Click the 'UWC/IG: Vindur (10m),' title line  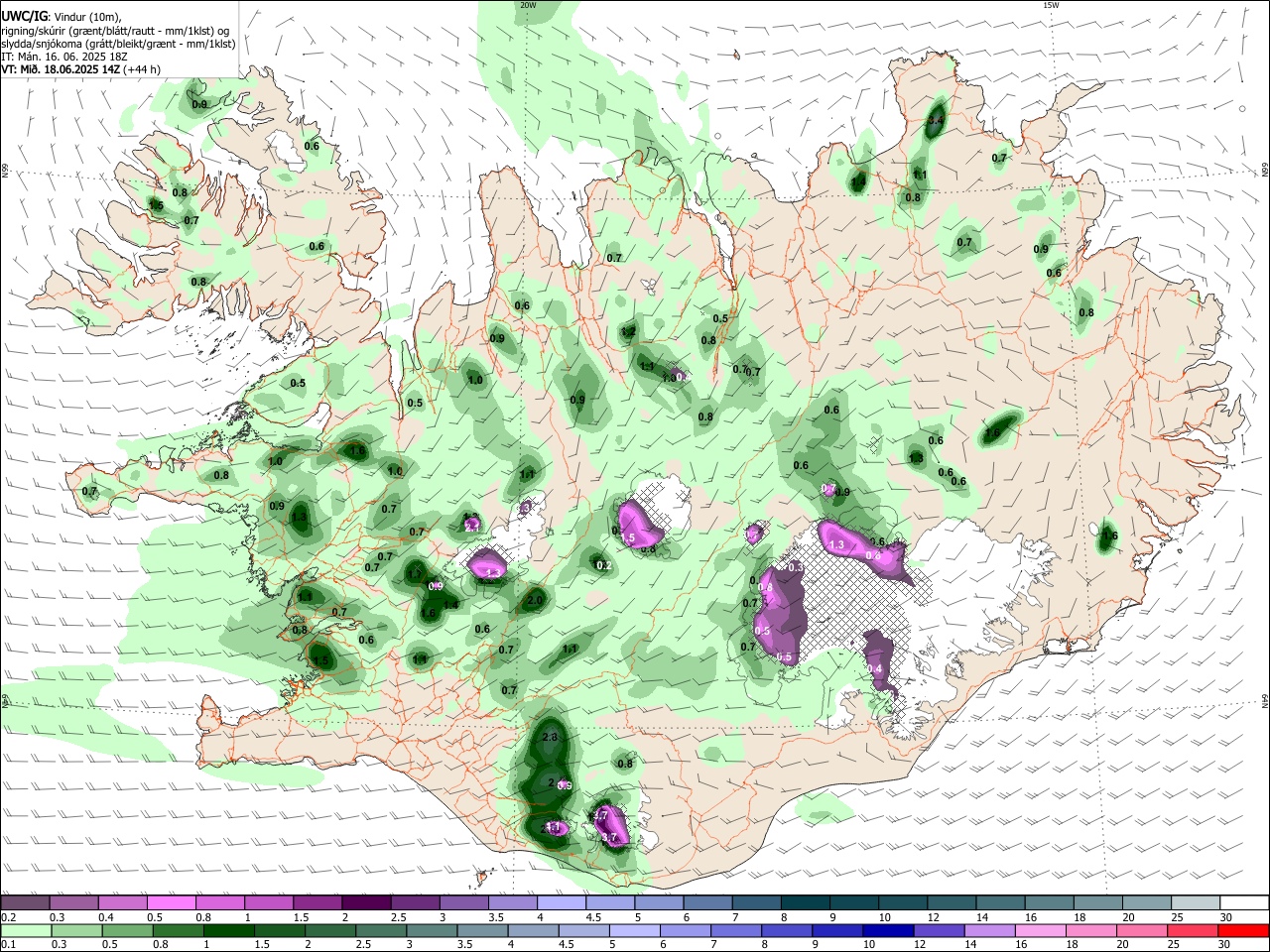pos(62,17)
